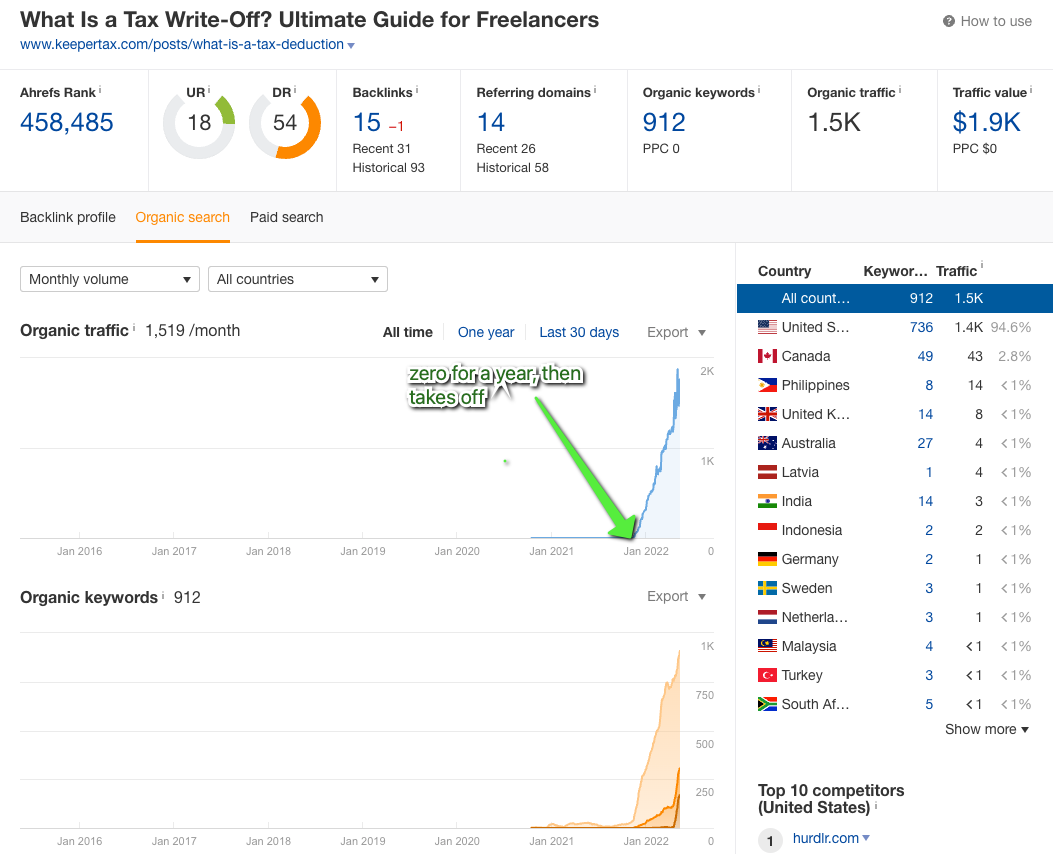The image size is (1053, 854).
Task: Click the DR info icon
Action: [x=294, y=89]
